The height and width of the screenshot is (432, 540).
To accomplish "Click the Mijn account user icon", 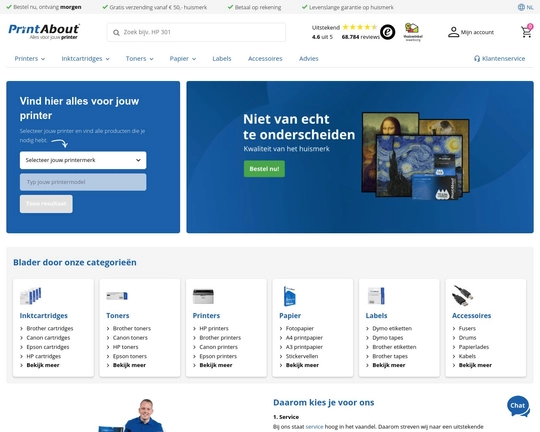I will point(453,32).
